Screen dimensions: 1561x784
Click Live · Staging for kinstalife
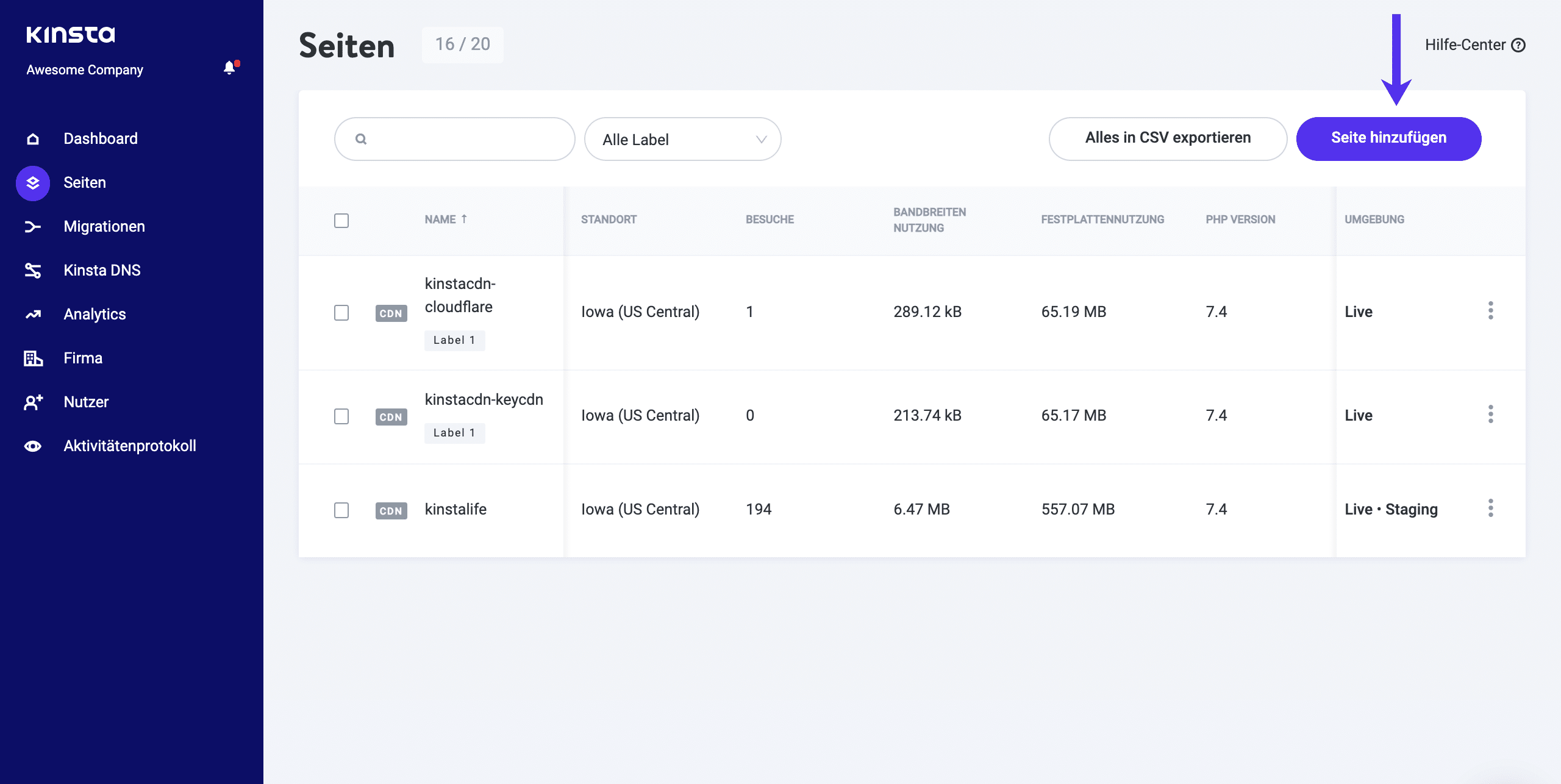tap(1391, 510)
